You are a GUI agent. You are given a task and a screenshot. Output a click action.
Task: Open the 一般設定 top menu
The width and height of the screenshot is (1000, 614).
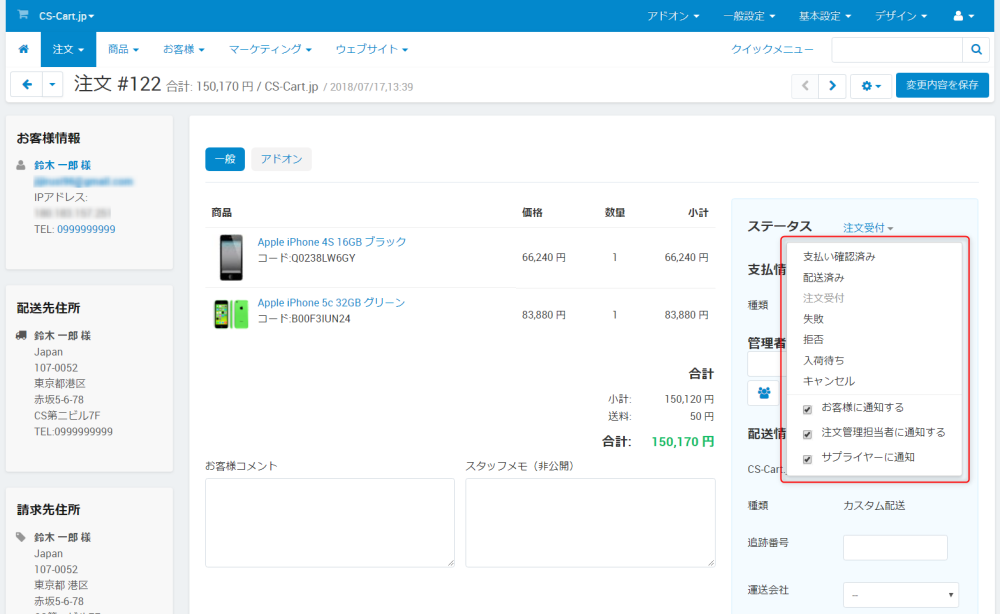(x=749, y=16)
